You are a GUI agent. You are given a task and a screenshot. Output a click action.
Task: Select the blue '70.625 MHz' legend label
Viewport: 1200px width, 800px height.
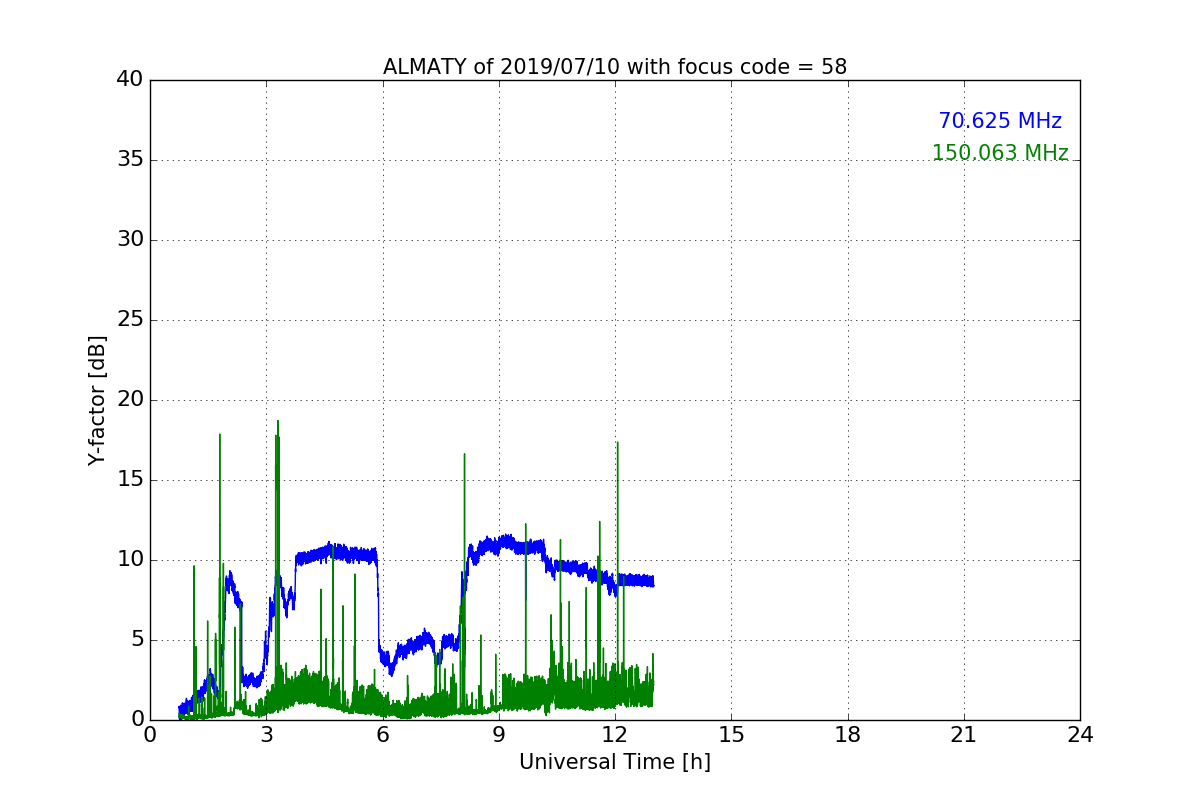click(1000, 121)
